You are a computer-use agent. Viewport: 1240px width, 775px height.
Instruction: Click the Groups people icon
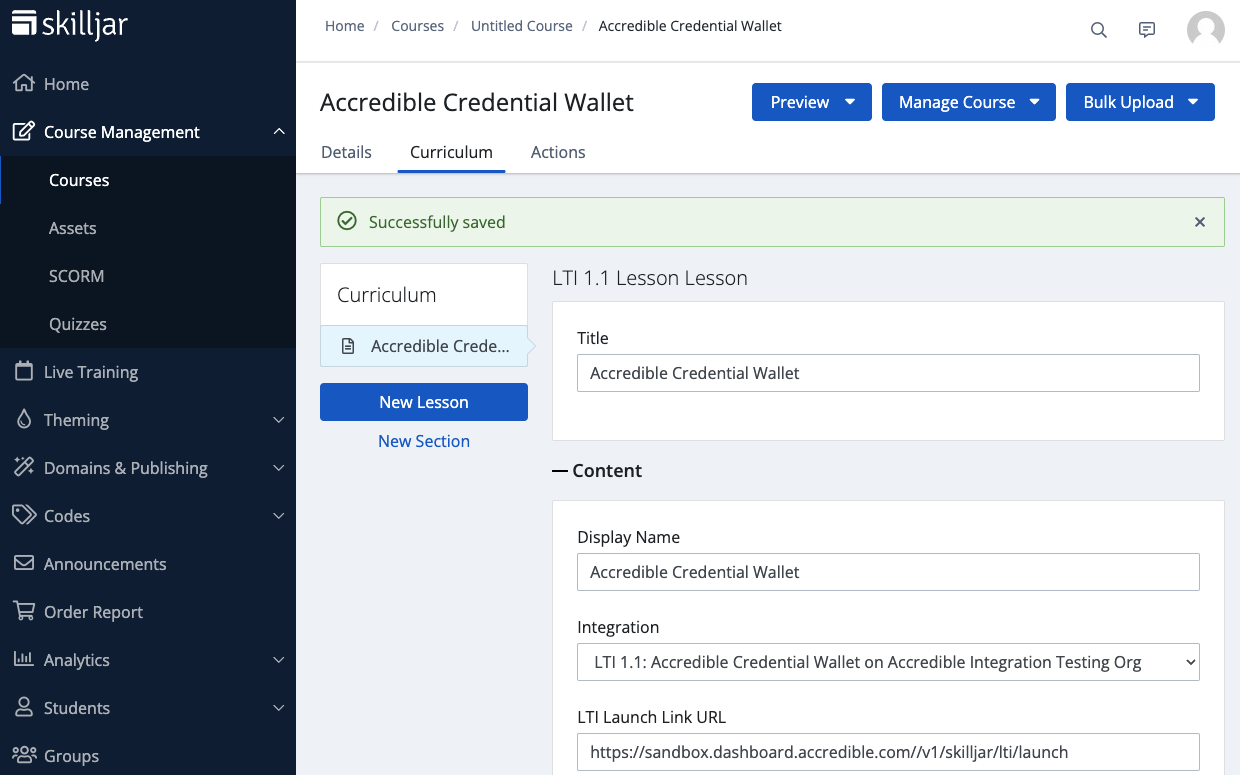click(x=24, y=756)
